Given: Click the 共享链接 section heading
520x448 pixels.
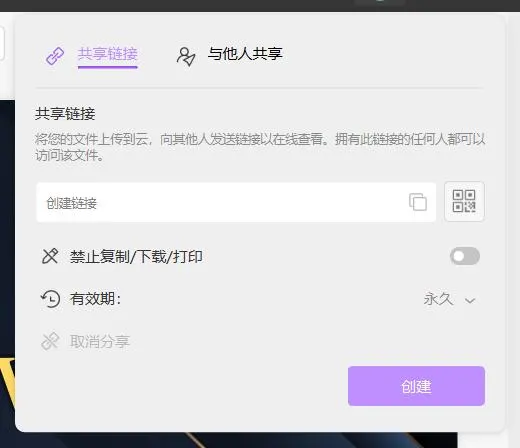Looking at the screenshot, I should [x=65, y=114].
